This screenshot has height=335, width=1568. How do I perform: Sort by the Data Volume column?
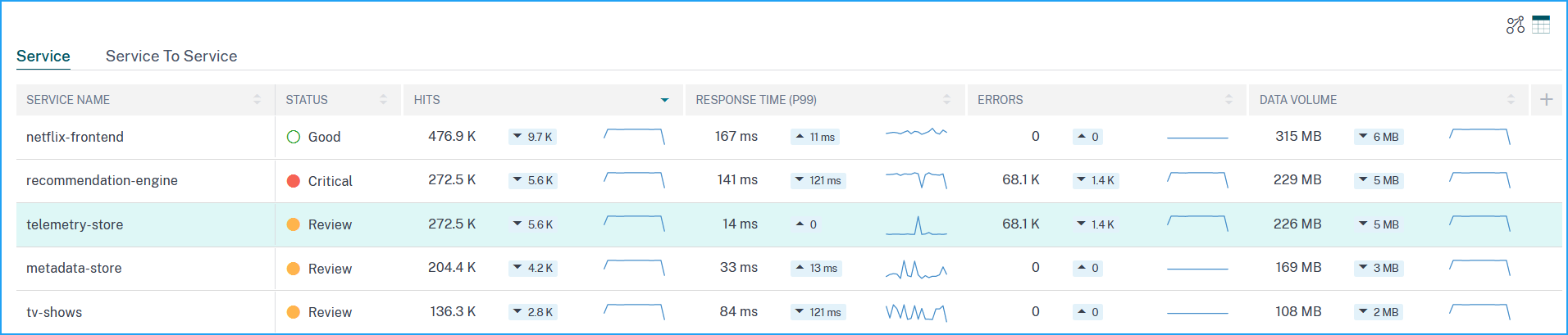coord(1510,100)
